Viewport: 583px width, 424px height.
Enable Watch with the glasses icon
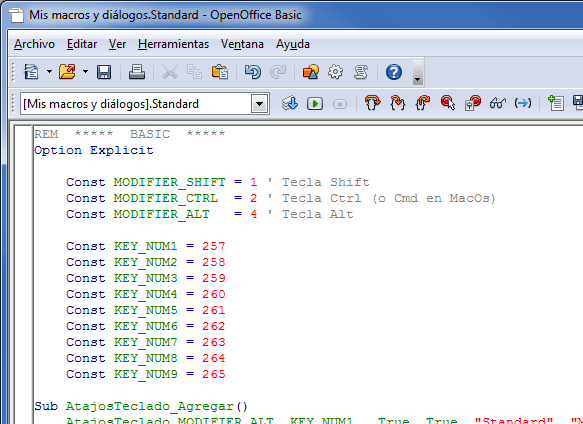click(497, 103)
